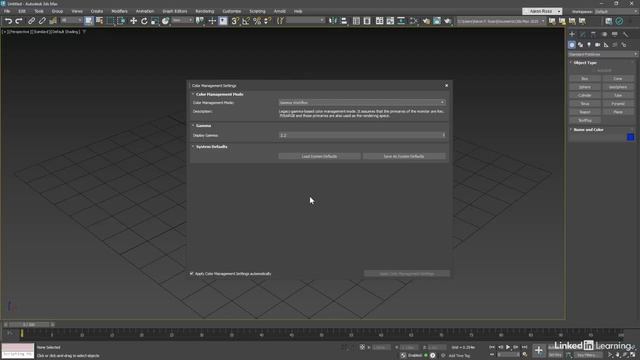Activate the Select Object tool
Screen dimensions: 640x360
[x=89, y=21]
